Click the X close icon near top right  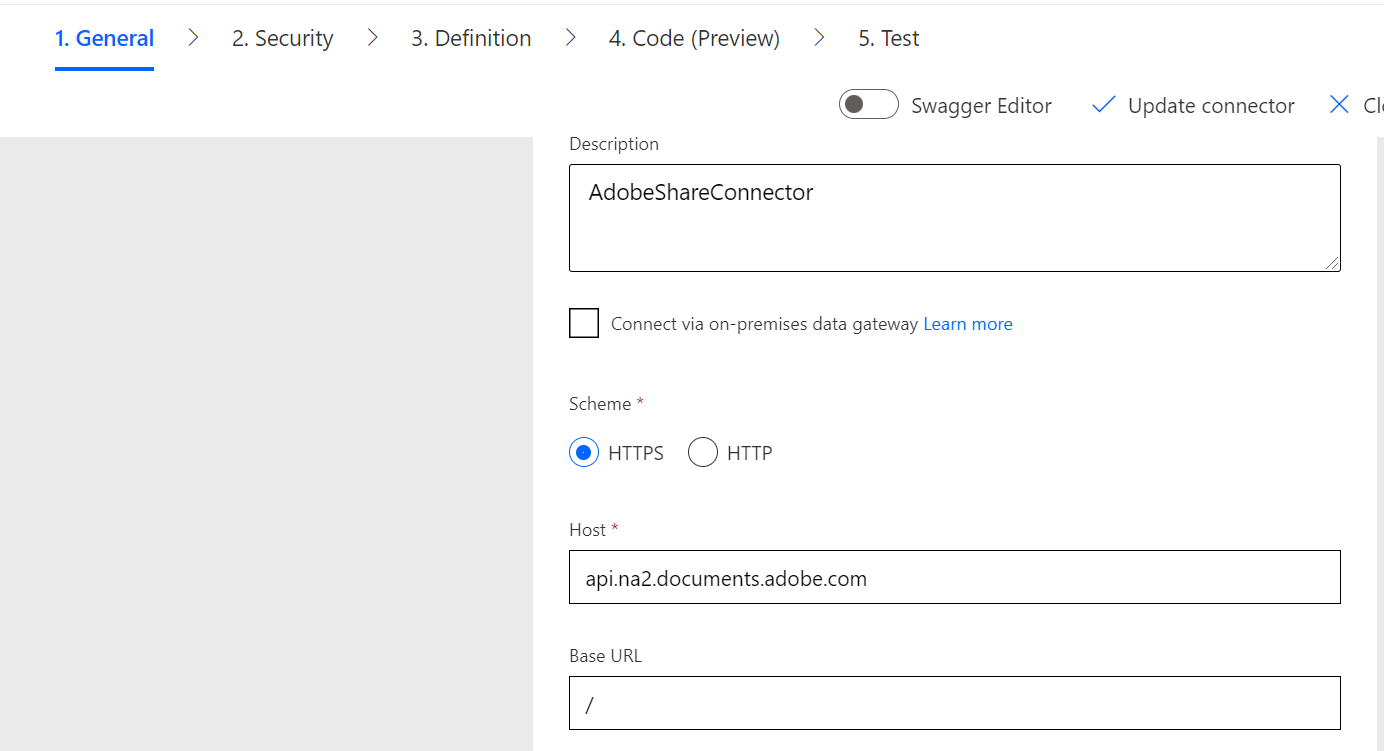[x=1340, y=104]
